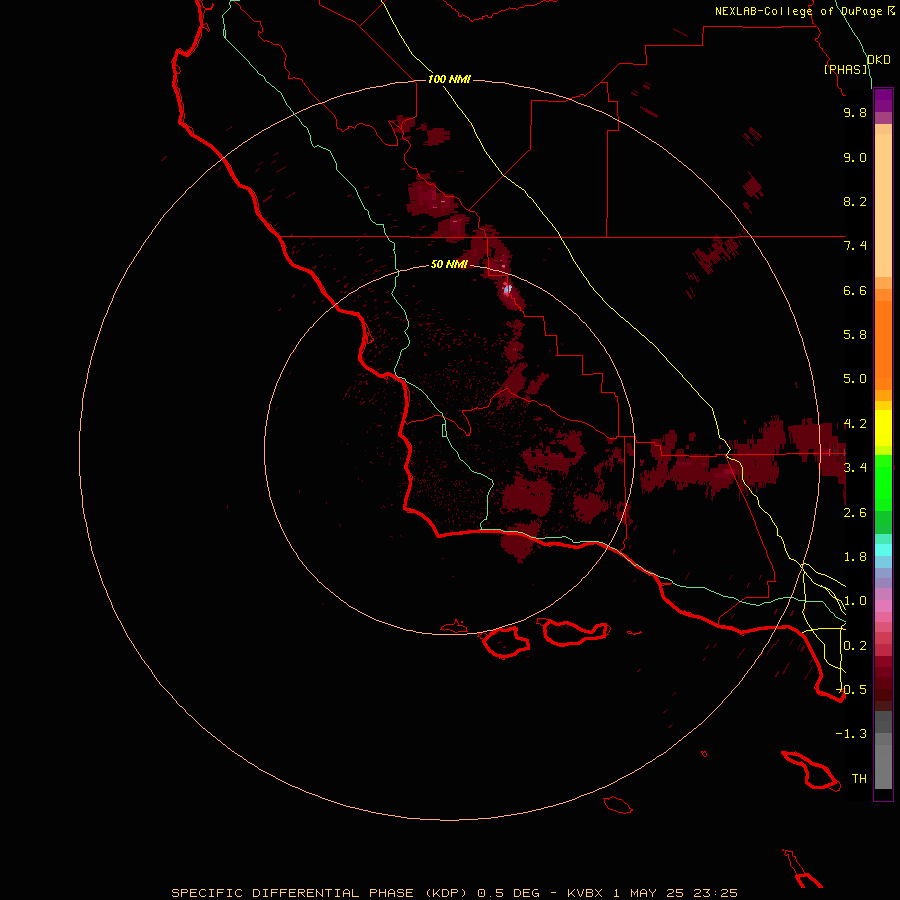Image resolution: width=900 pixels, height=900 pixels.
Task: Click the 7.4 scale value
Action: tap(855, 246)
